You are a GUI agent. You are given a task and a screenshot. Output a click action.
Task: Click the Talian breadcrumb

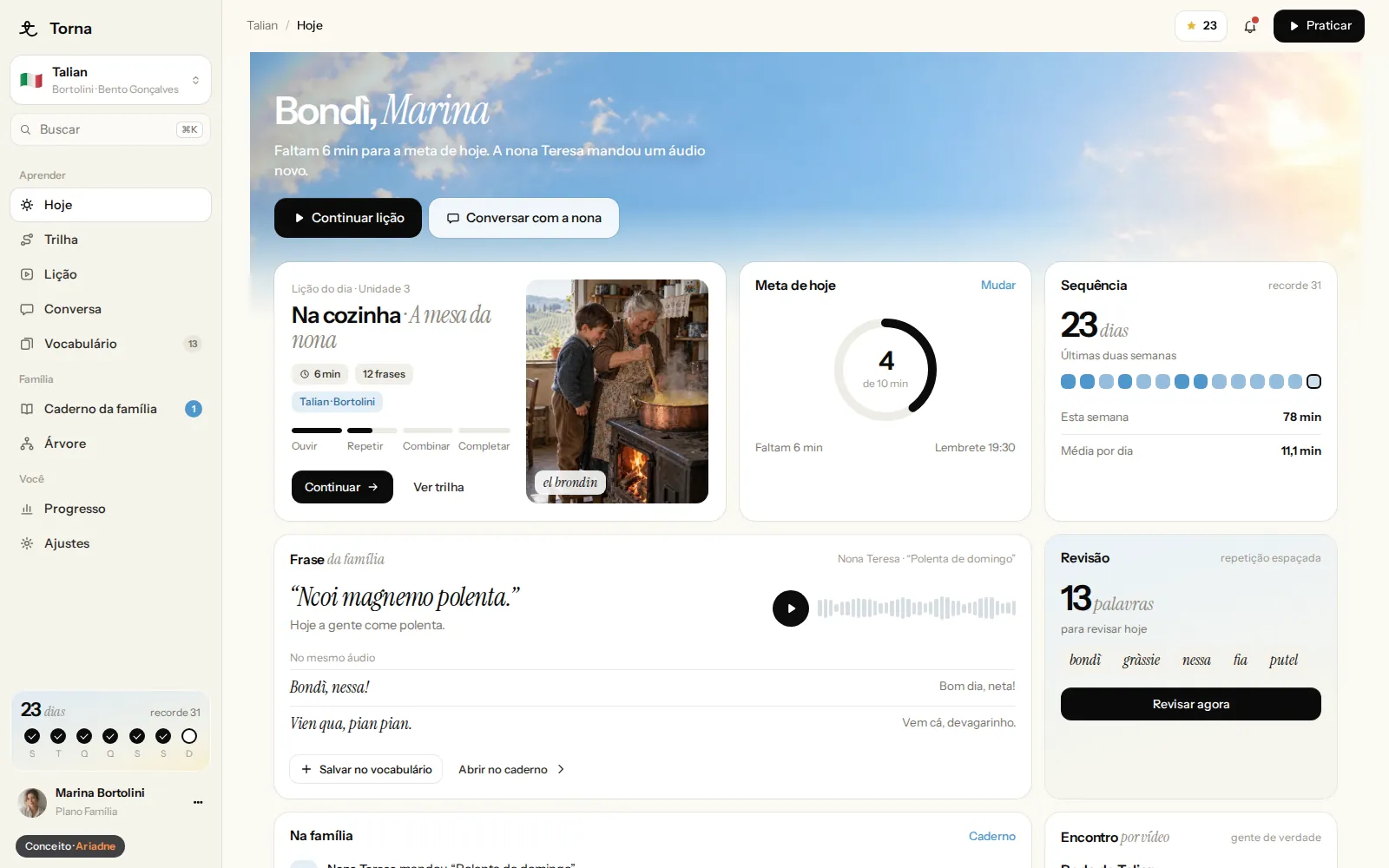pos(262,25)
